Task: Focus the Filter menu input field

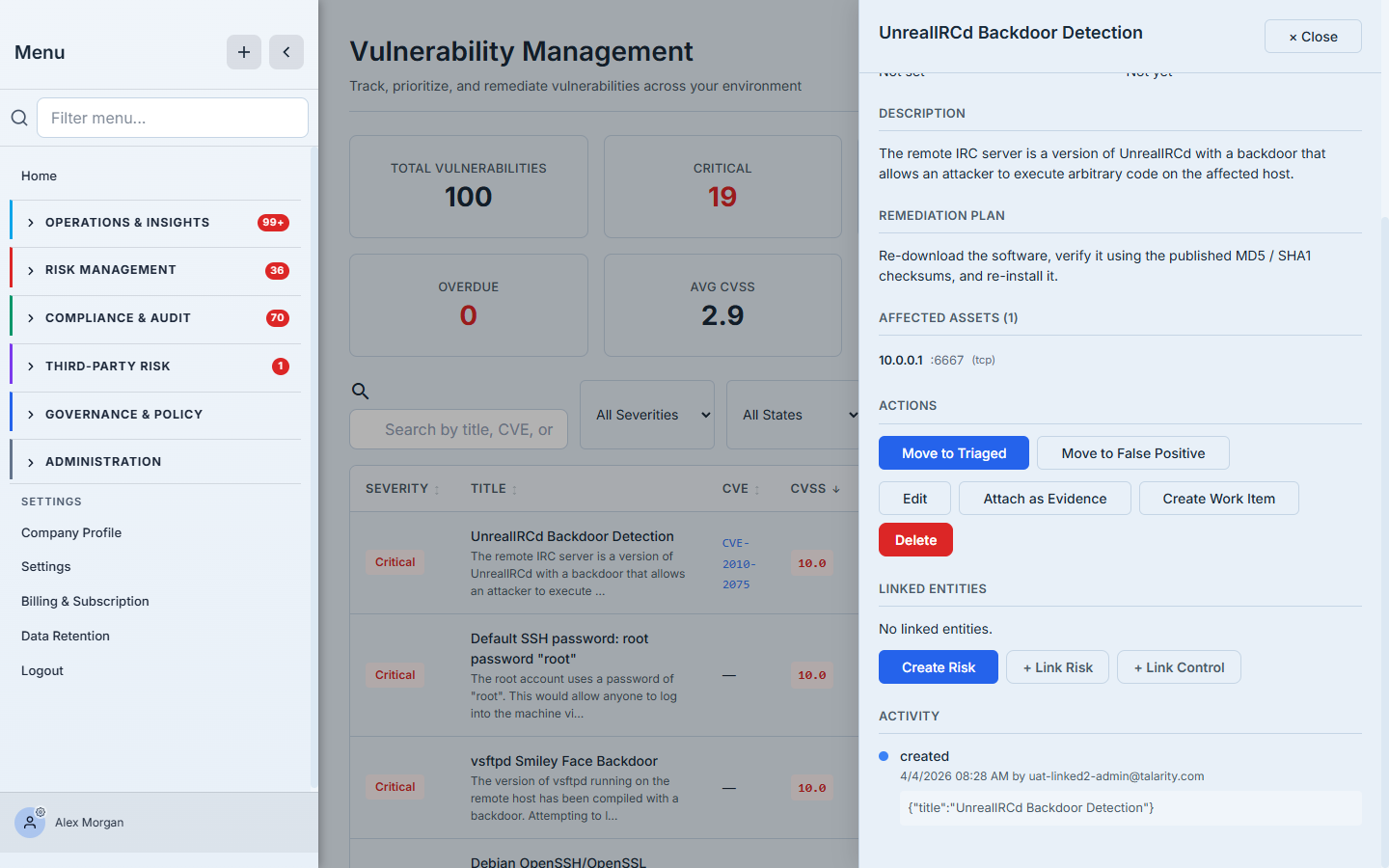Action: point(173,118)
